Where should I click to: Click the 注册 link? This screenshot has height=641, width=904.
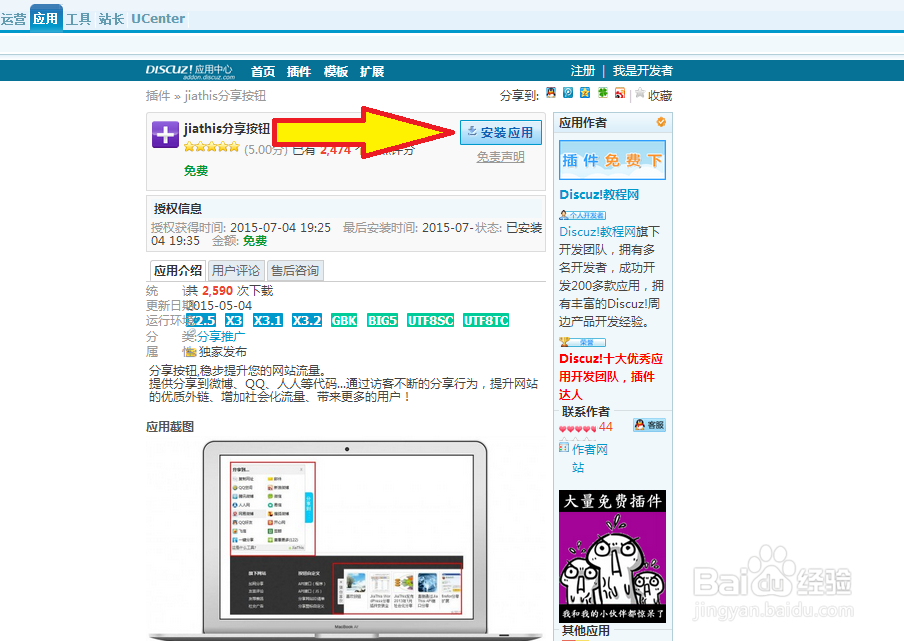pyautogui.click(x=582, y=71)
